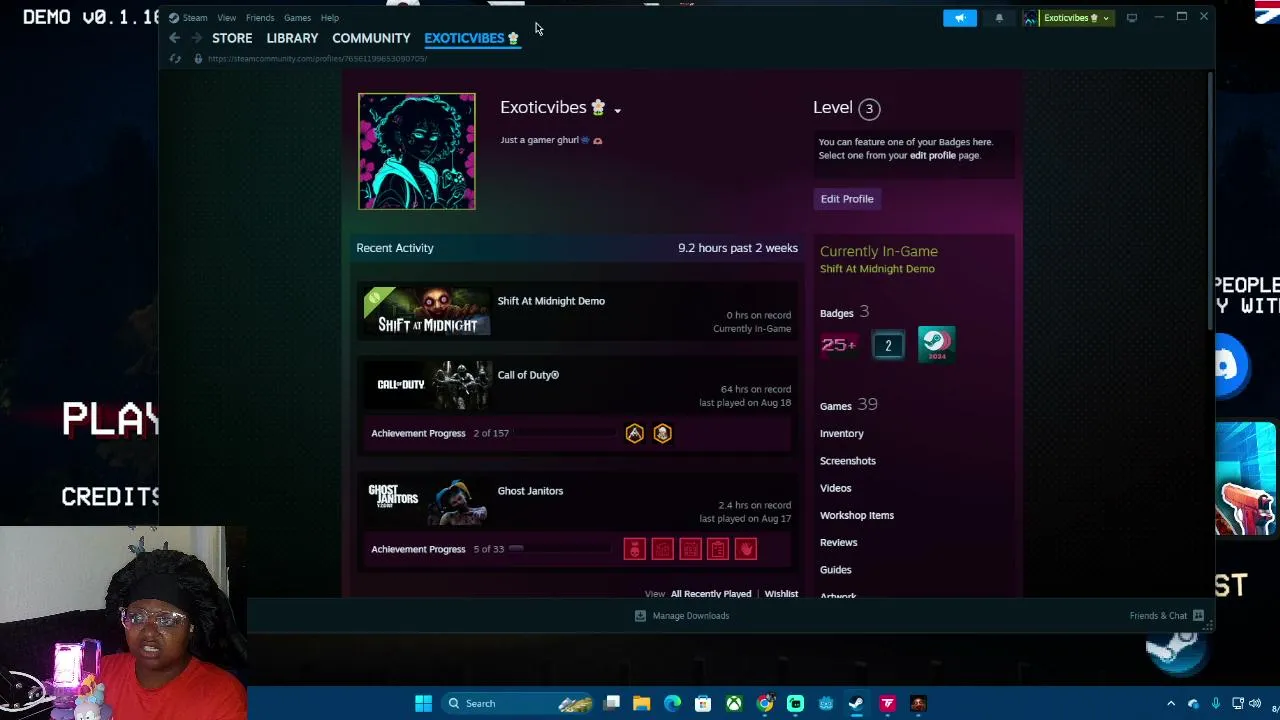Open the third Ghost Janitors achievement icon
The image size is (1280, 720).
click(691, 549)
